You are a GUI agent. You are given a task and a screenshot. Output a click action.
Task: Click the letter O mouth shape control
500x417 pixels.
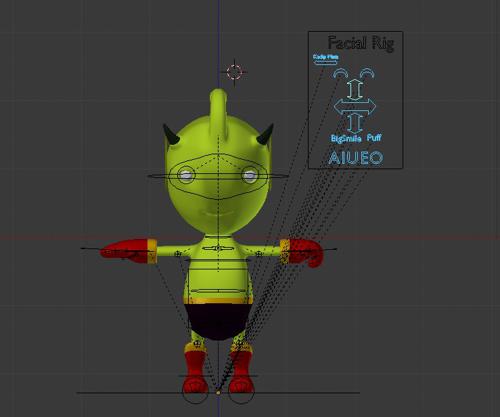377,158
